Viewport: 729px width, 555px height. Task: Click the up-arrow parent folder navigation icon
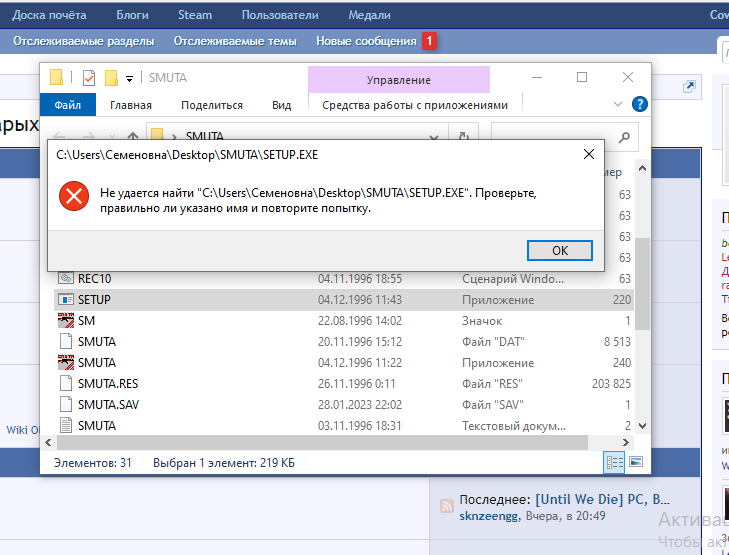pos(132,136)
